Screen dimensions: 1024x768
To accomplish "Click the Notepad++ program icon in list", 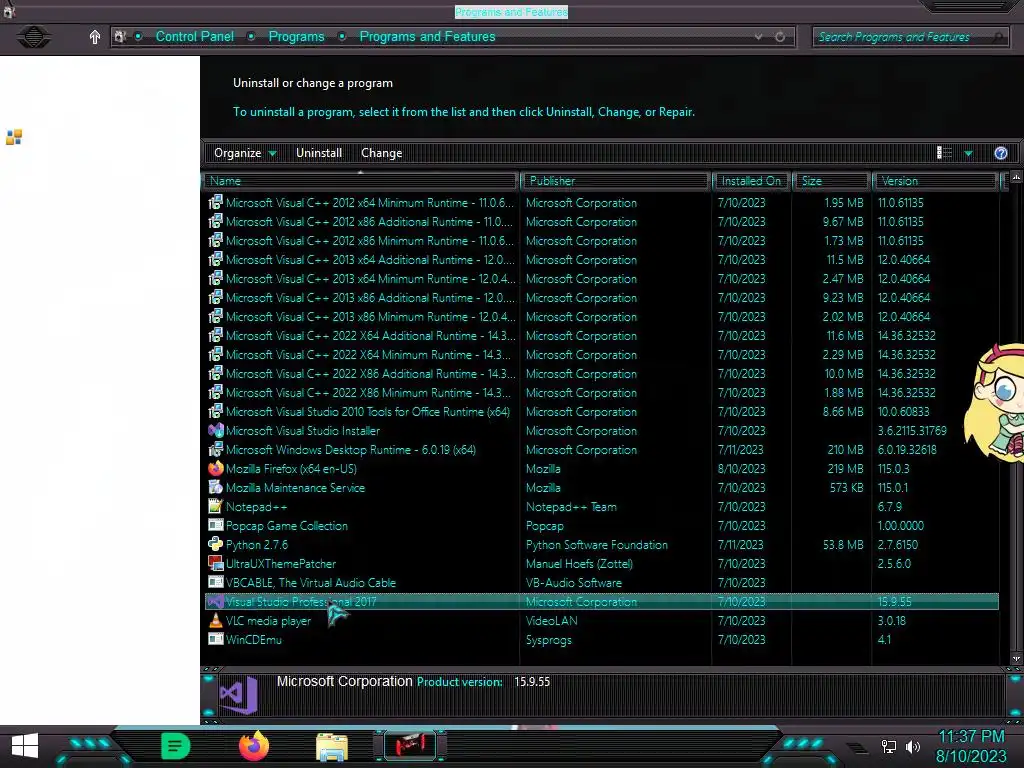I will pos(216,506).
